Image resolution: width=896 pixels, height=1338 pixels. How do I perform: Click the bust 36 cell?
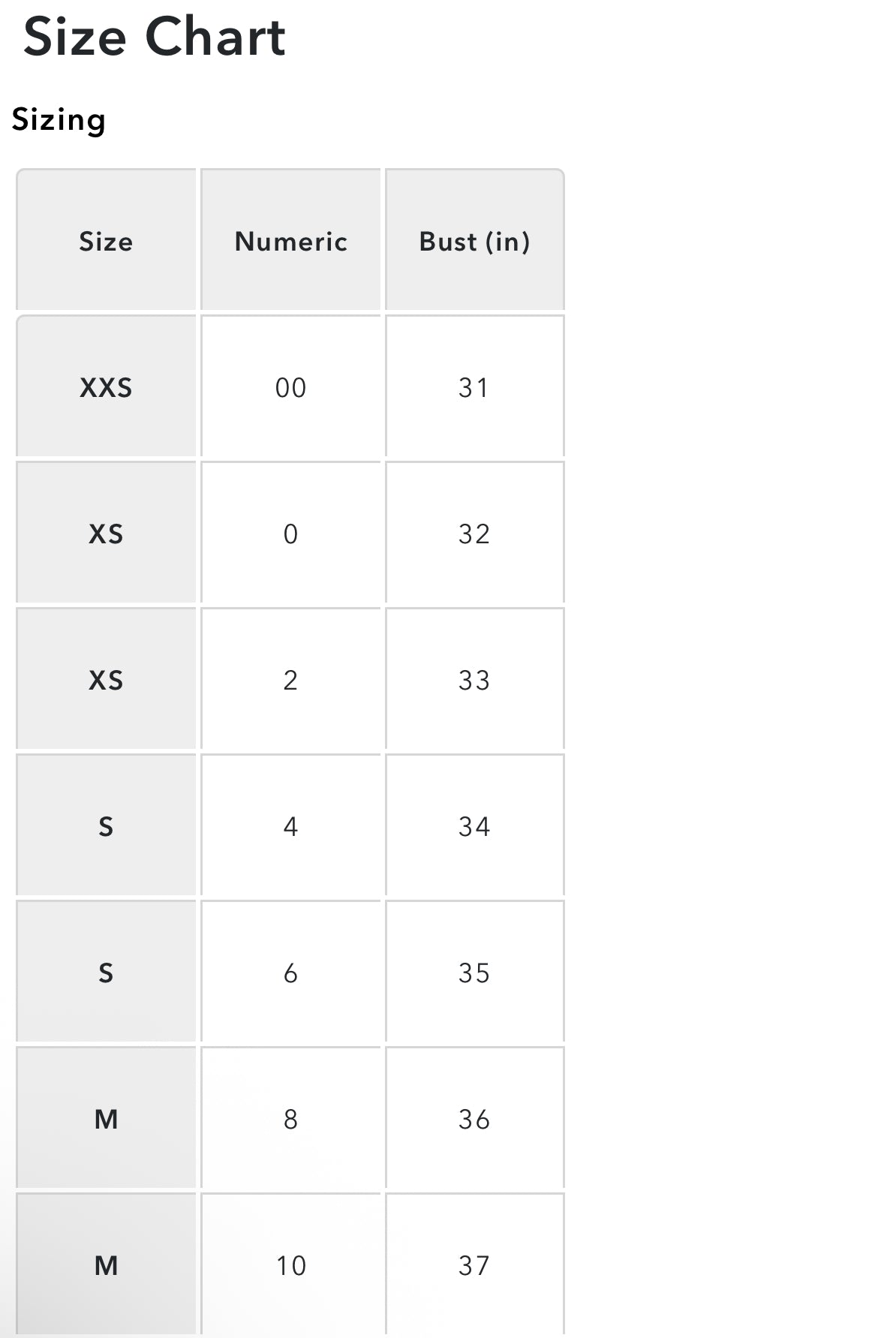pyautogui.click(x=475, y=1118)
